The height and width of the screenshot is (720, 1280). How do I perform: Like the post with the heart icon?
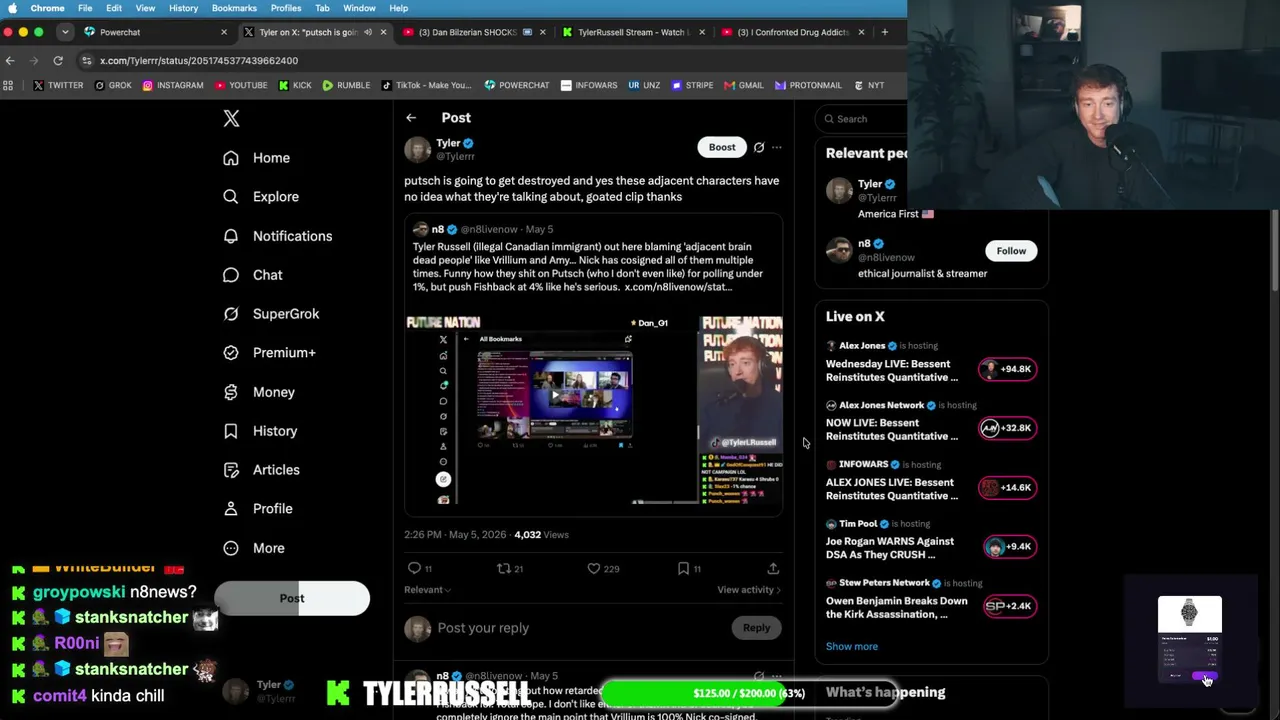tap(593, 568)
